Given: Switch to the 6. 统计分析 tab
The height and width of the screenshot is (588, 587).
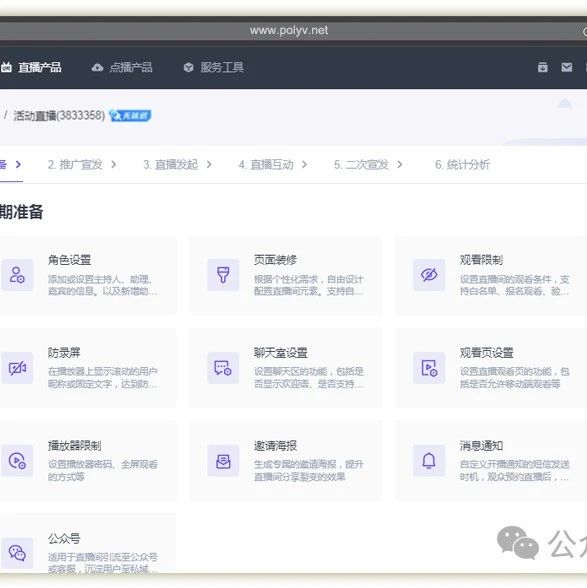Looking at the screenshot, I should (x=462, y=165).
